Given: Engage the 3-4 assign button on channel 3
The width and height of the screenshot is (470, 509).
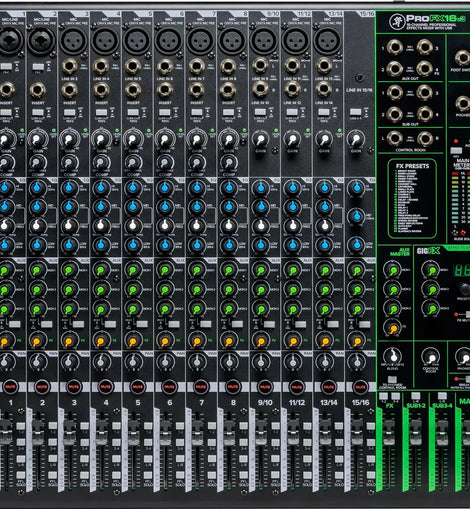Looking at the screenshot, I should pyautogui.click(x=84, y=442).
